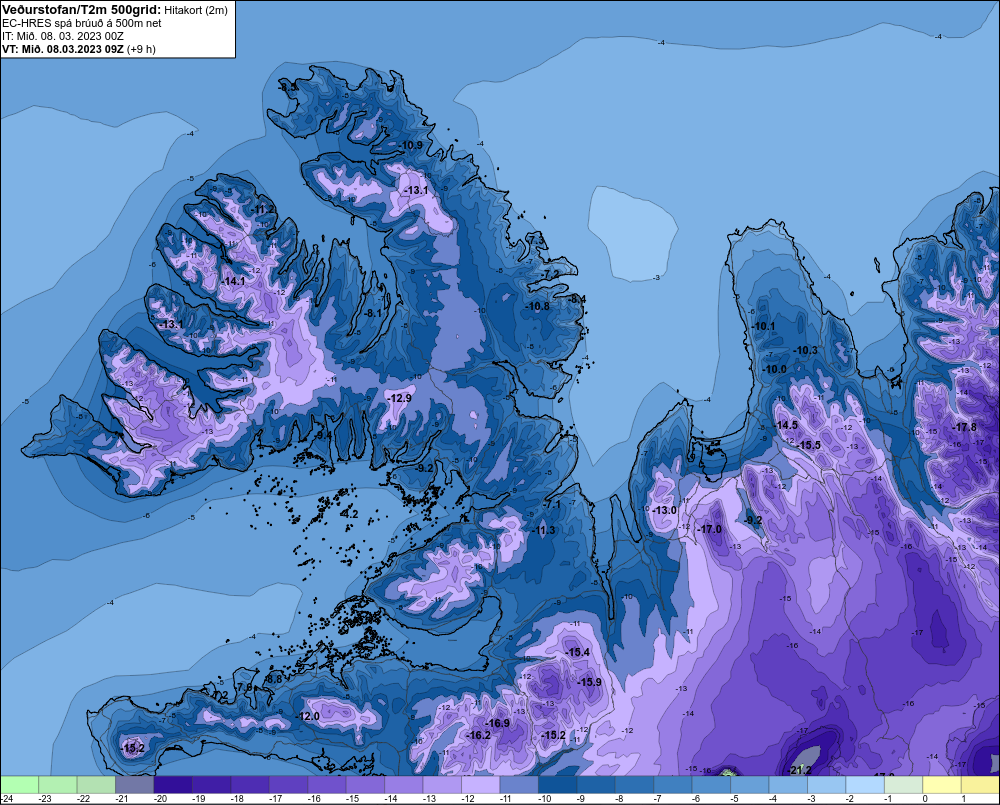Select the -14.1 temperature value
The height and width of the screenshot is (805, 1000).
[233, 281]
